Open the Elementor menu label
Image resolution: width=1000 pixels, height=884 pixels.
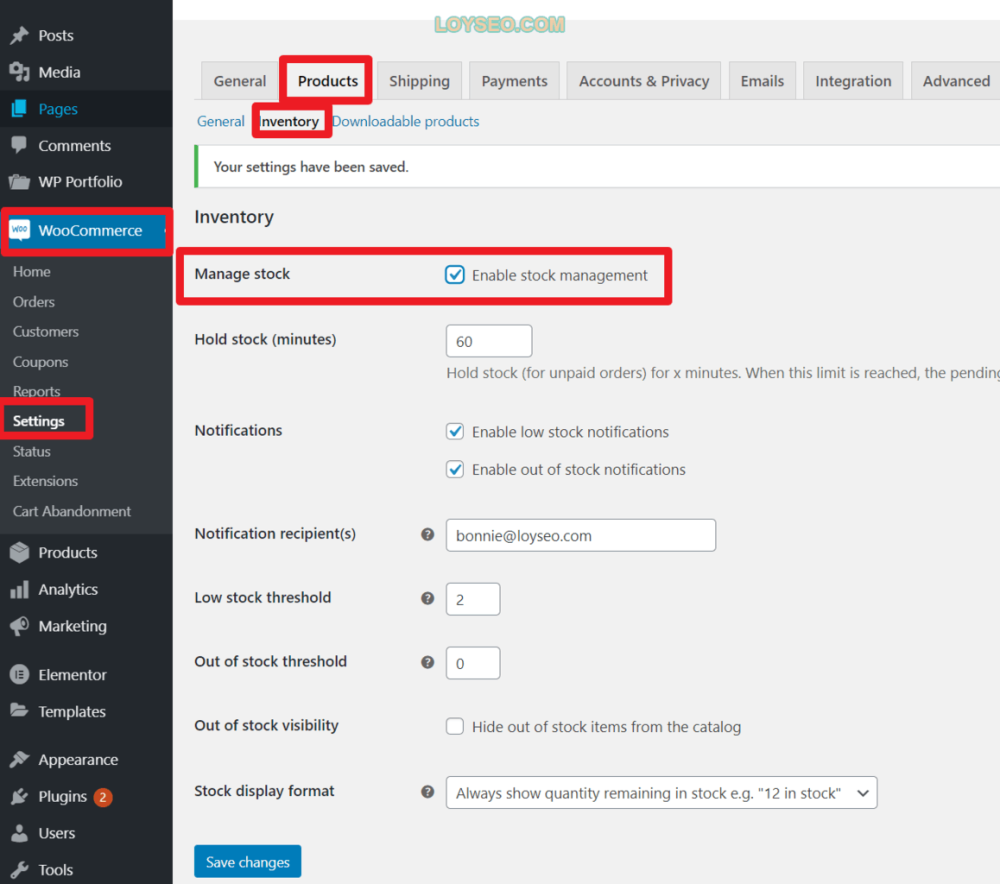coord(73,675)
